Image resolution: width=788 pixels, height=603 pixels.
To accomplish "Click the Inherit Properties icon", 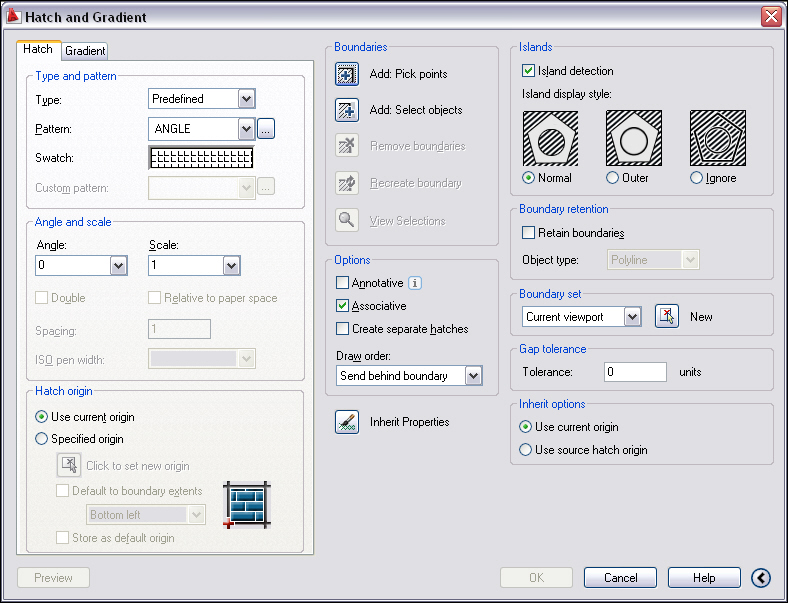I will (347, 422).
